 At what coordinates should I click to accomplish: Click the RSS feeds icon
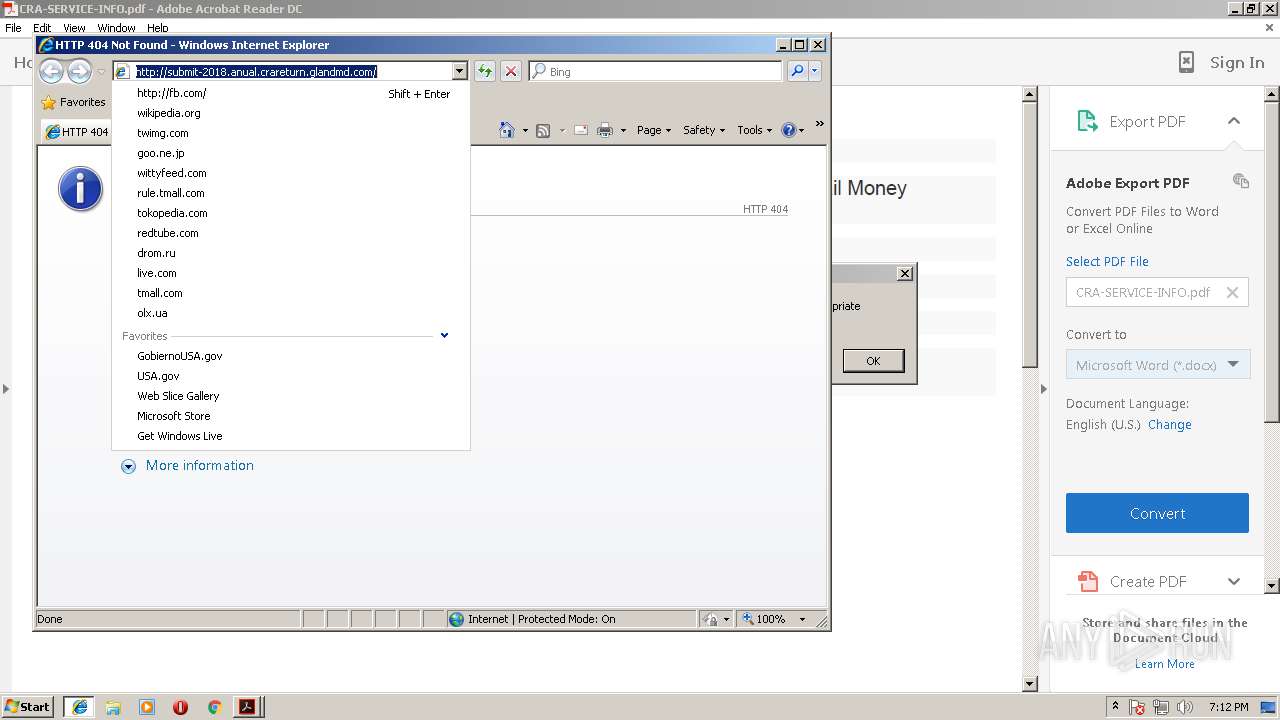click(543, 130)
